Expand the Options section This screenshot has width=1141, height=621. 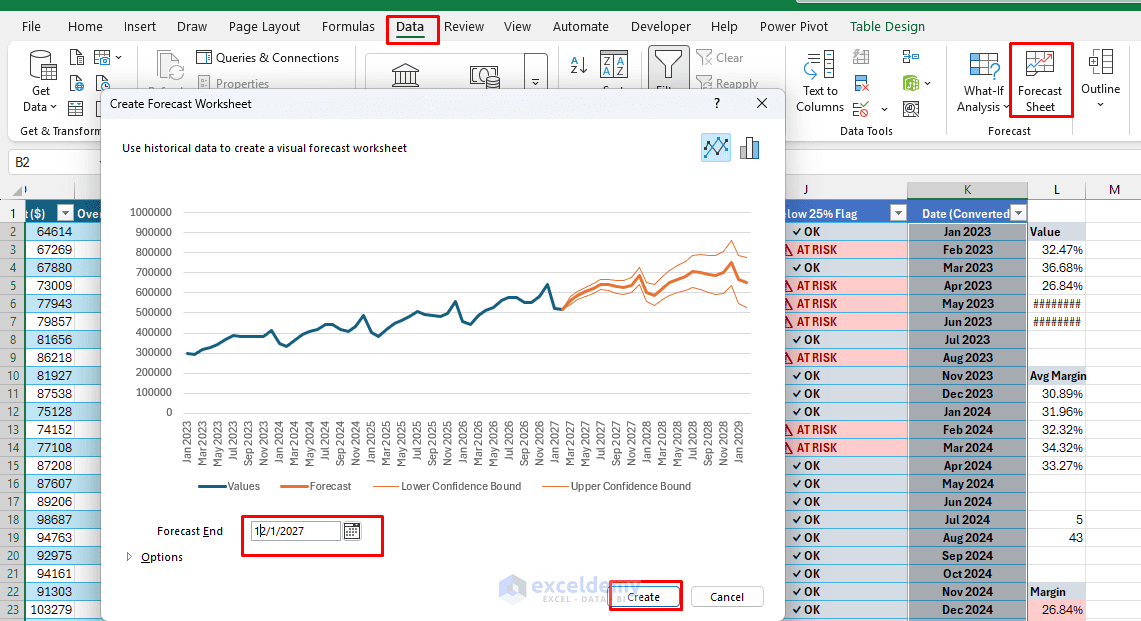click(155, 557)
